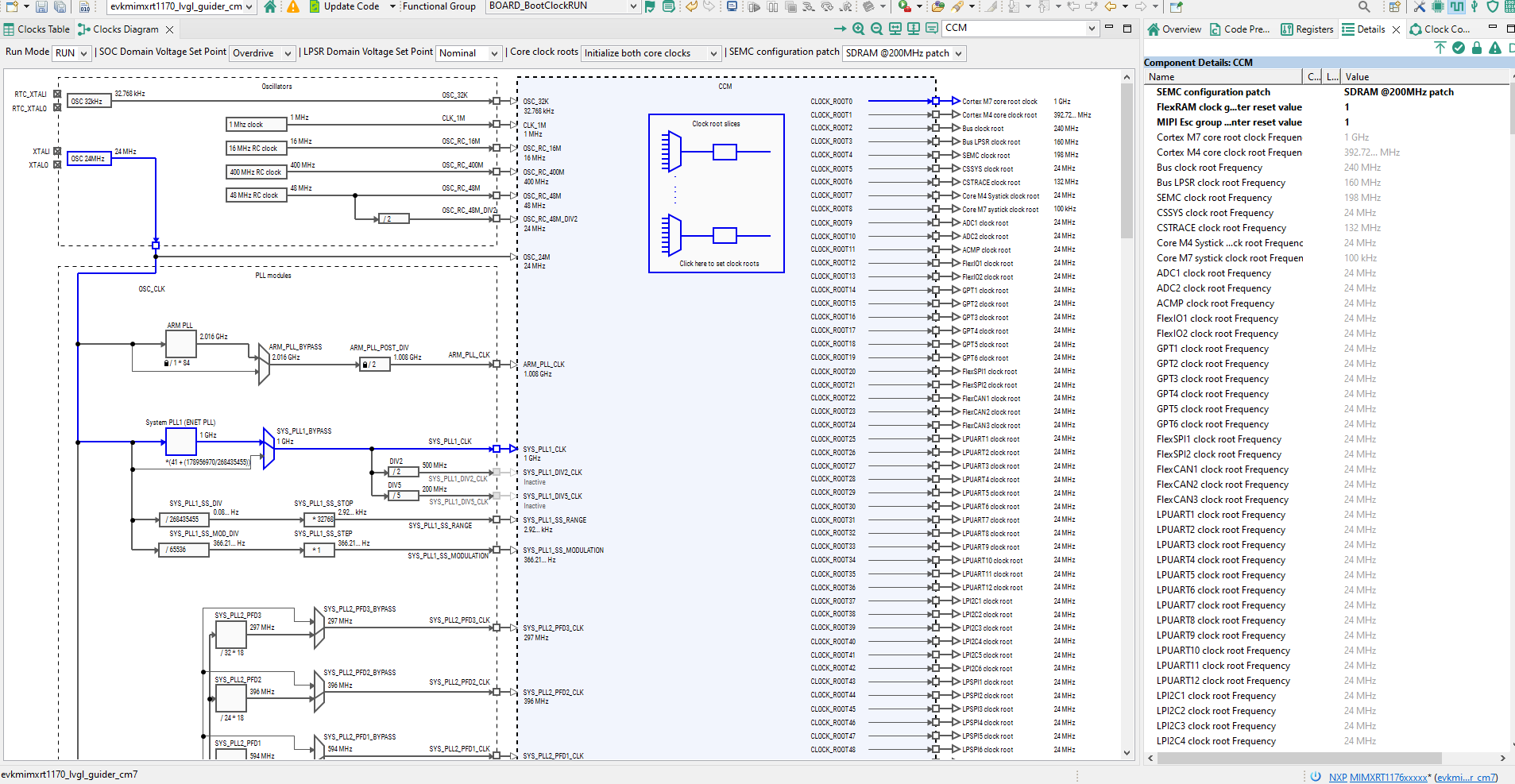Click the Zoom Out icon above the diagram
The height and width of the screenshot is (784, 1515).
pyautogui.click(x=877, y=28)
